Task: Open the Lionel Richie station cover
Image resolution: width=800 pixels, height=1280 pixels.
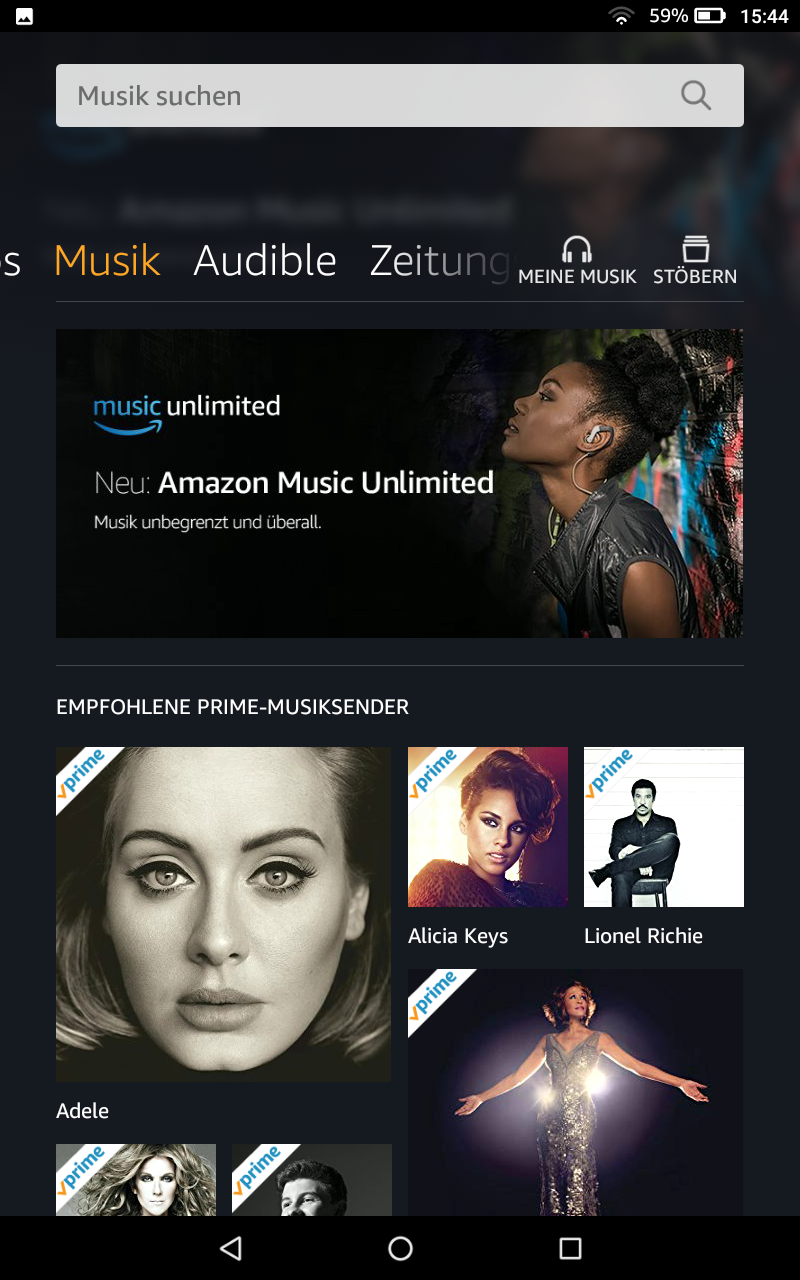Action: [x=664, y=827]
